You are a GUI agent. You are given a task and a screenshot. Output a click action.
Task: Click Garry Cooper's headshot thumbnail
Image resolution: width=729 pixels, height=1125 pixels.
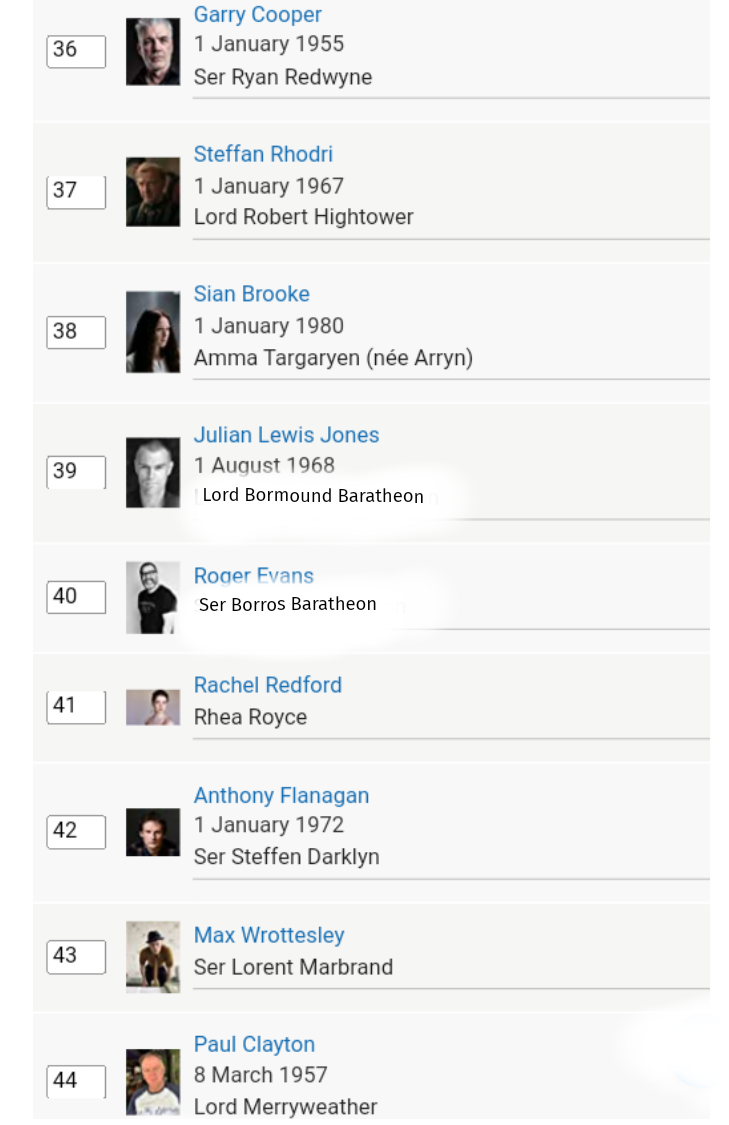pos(153,52)
